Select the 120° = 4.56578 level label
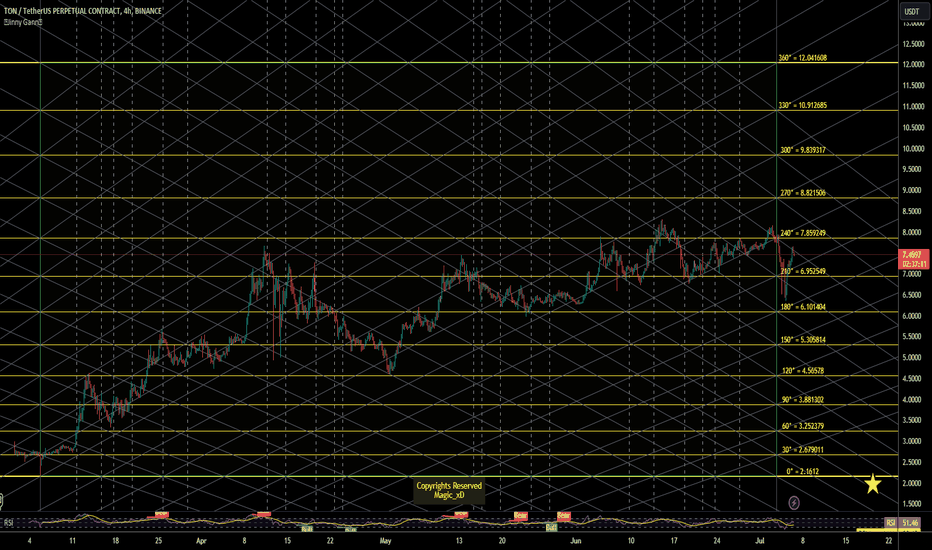The height and width of the screenshot is (550, 932). pos(802,370)
